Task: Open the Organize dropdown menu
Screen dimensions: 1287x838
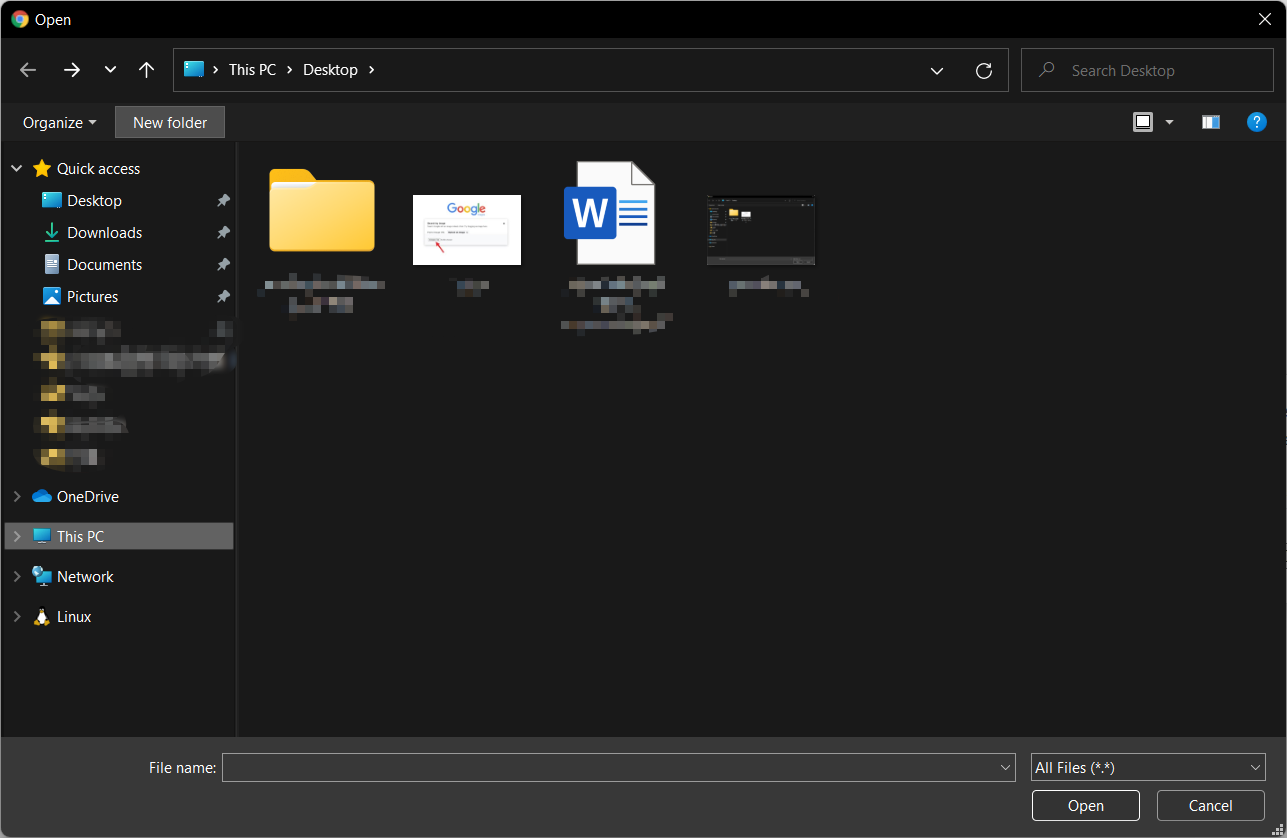Action: point(57,121)
